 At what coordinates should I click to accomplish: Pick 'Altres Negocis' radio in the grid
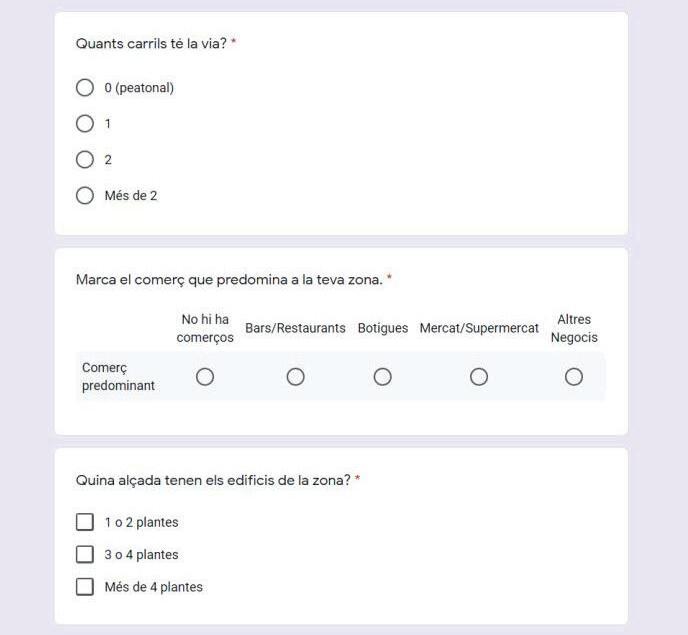pyautogui.click(x=574, y=377)
